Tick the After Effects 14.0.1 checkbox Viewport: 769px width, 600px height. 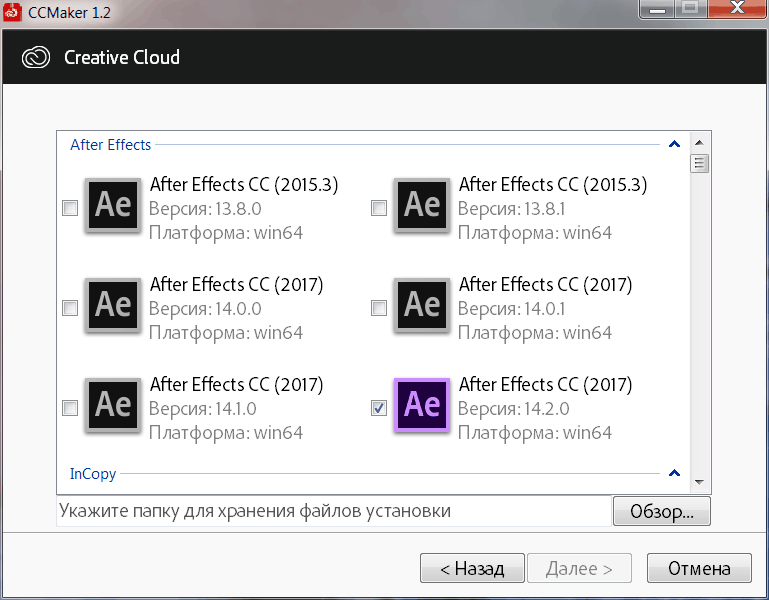[x=379, y=308]
